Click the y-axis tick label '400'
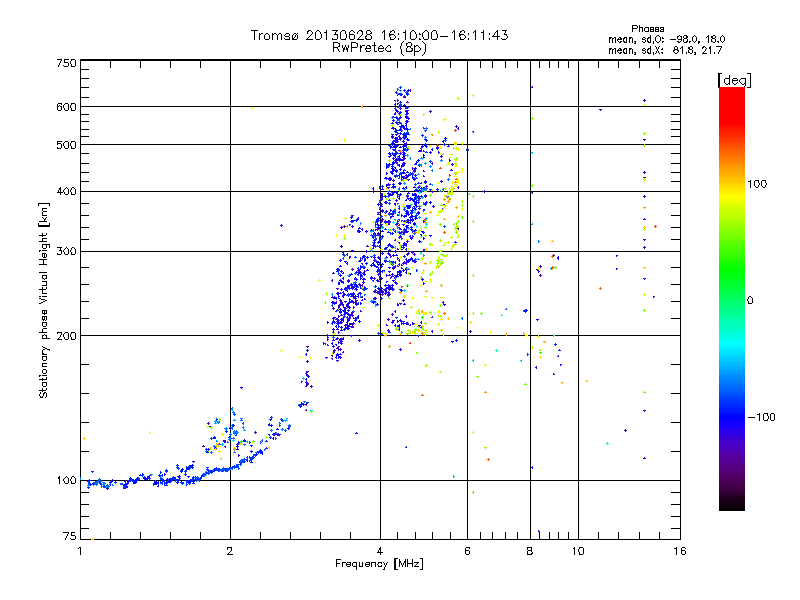This screenshot has width=800, height=600. 66,191
